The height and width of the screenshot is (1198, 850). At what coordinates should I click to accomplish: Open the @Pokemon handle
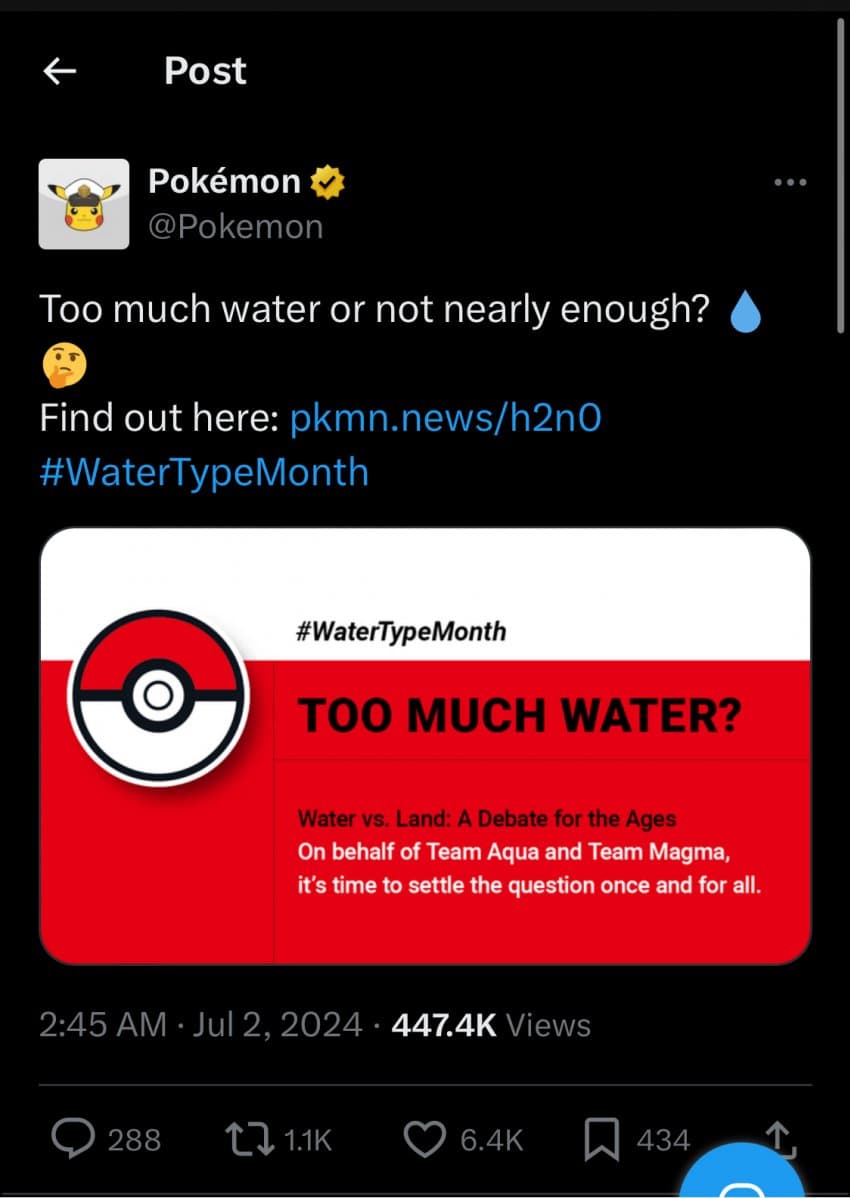(x=235, y=227)
